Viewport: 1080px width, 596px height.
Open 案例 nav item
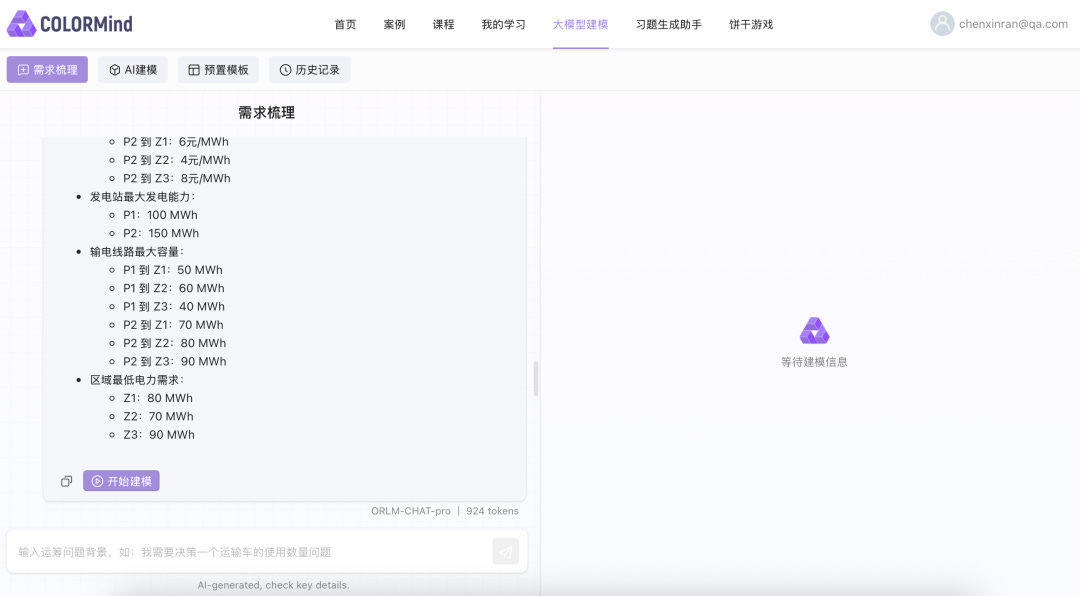[x=394, y=24]
